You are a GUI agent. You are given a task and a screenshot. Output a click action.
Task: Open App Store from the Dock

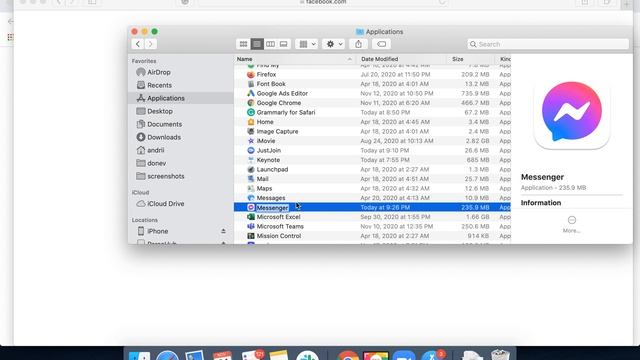click(432, 356)
